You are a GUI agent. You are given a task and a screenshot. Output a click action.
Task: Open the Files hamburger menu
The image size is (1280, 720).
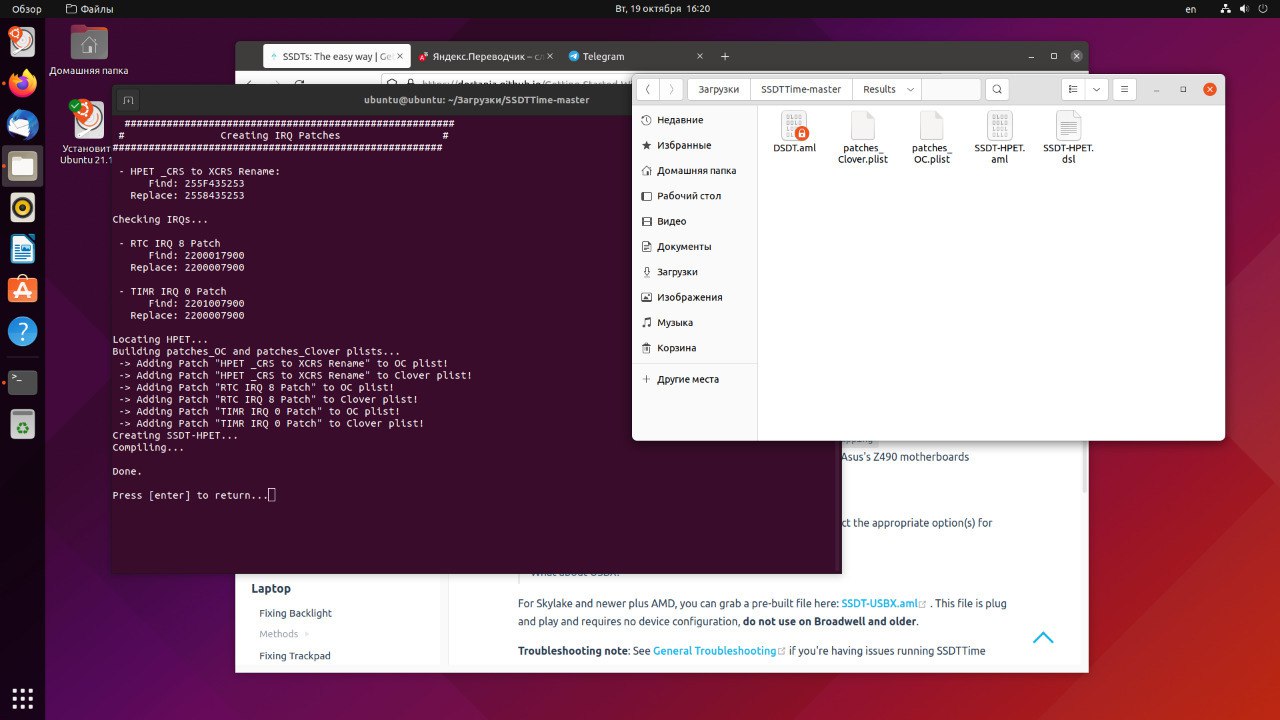coord(1125,89)
